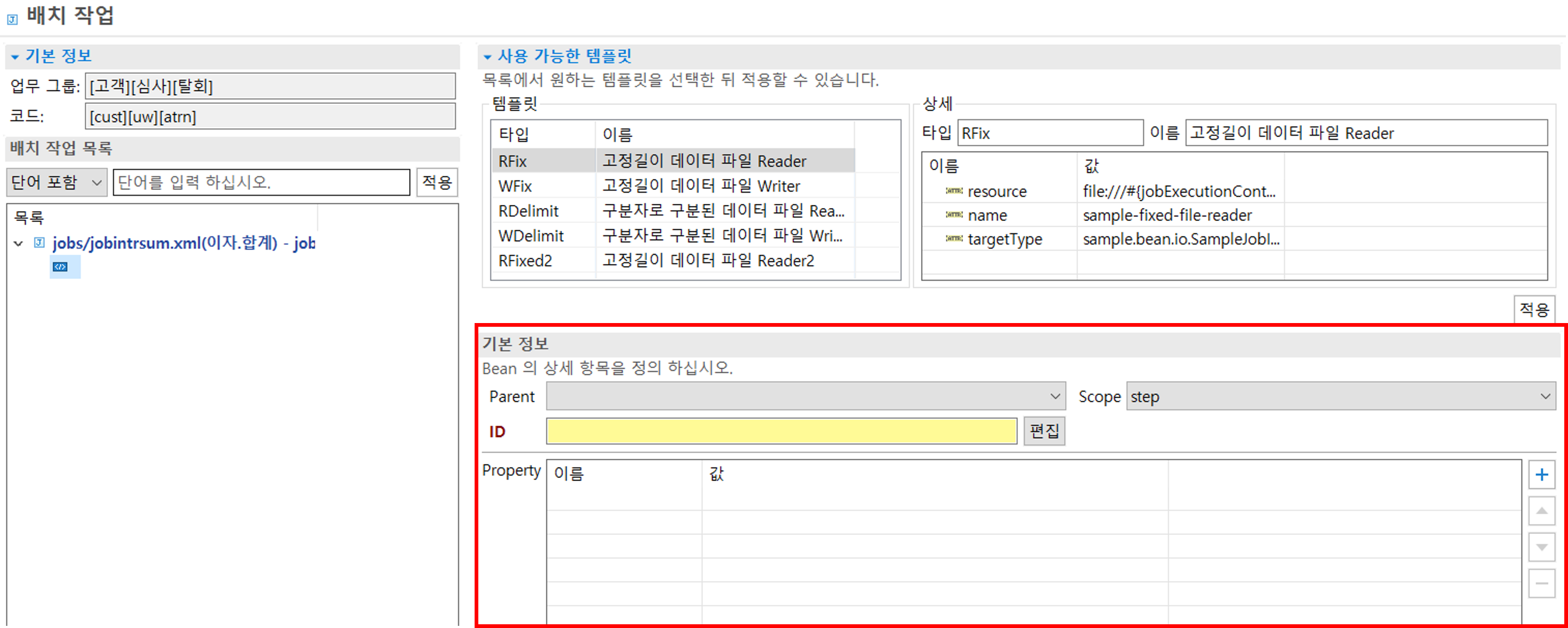Click the resource attribute icon
The height and width of the screenshot is (628, 1568).
pos(954,191)
